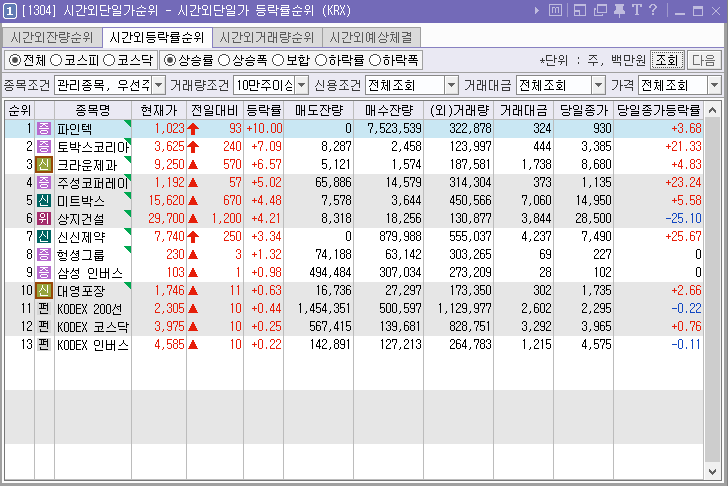Sort by the (외)거래량 column header
The image size is (728, 486).
(459, 110)
